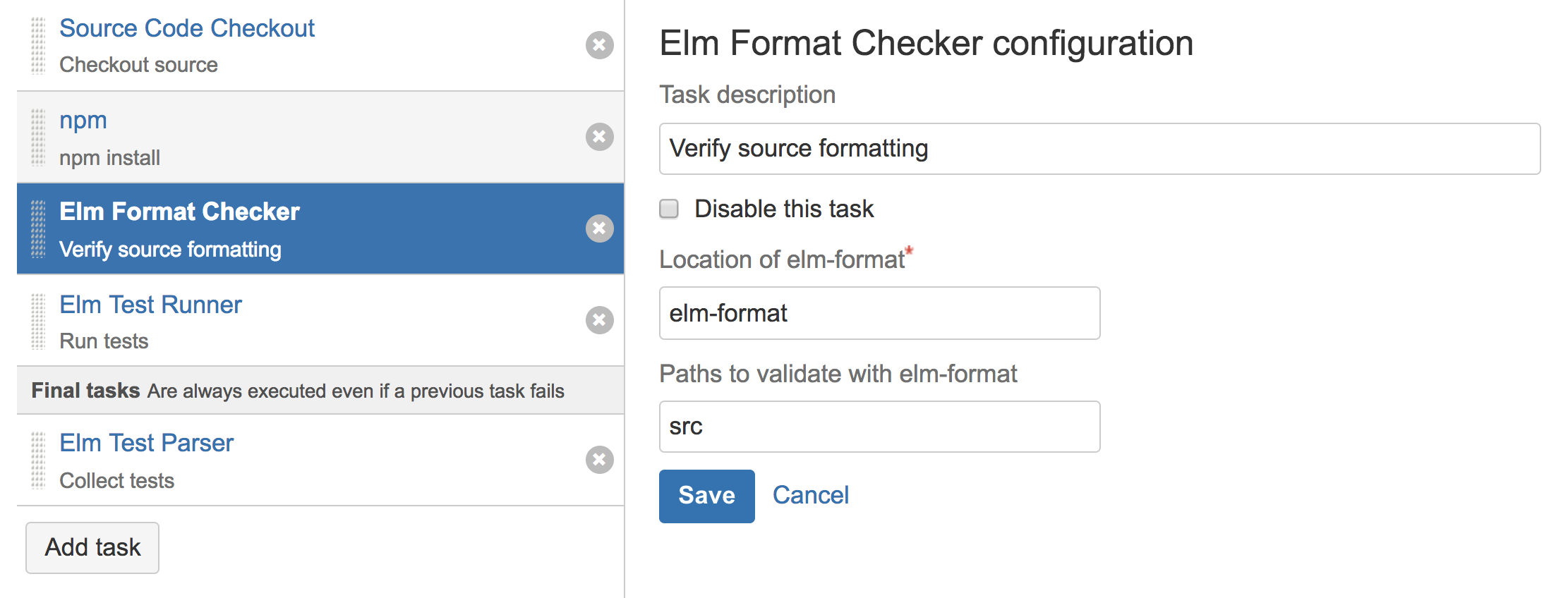Check the Disable this task checkbox

tap(669, 209)
